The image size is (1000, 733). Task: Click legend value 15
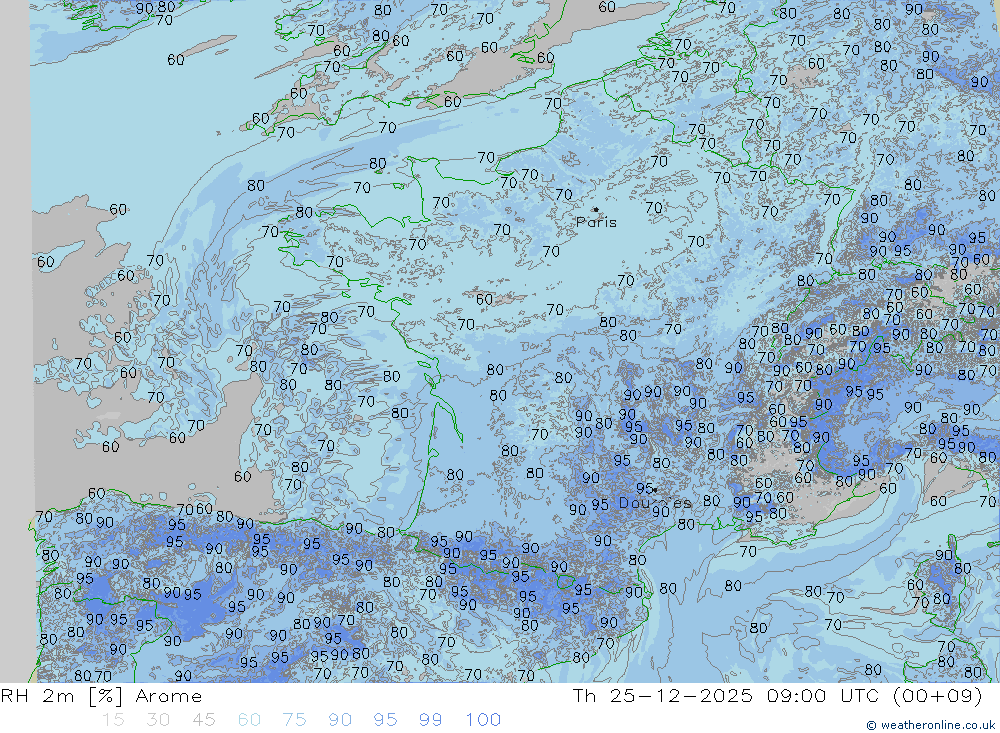click(113, 720)
